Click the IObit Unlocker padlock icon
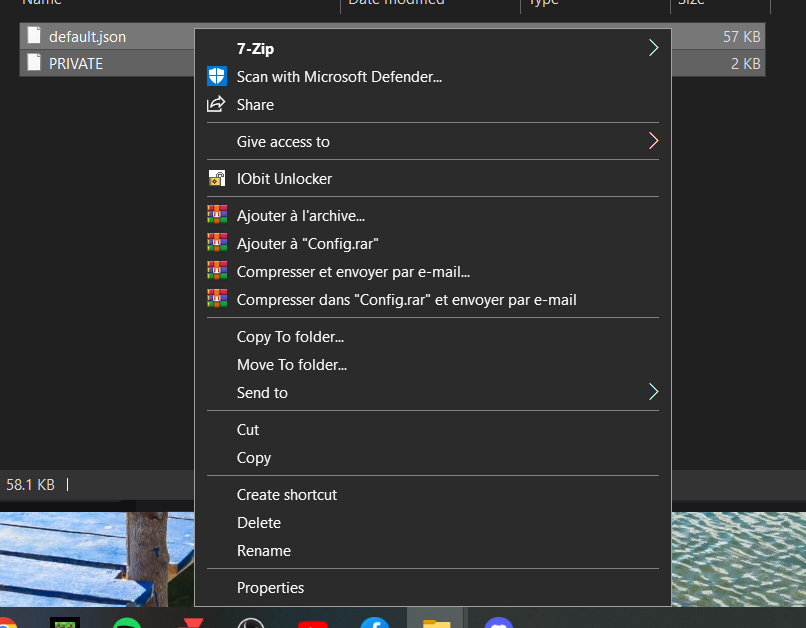The width and height of the screenshot is (806, 628). (217, 178)
